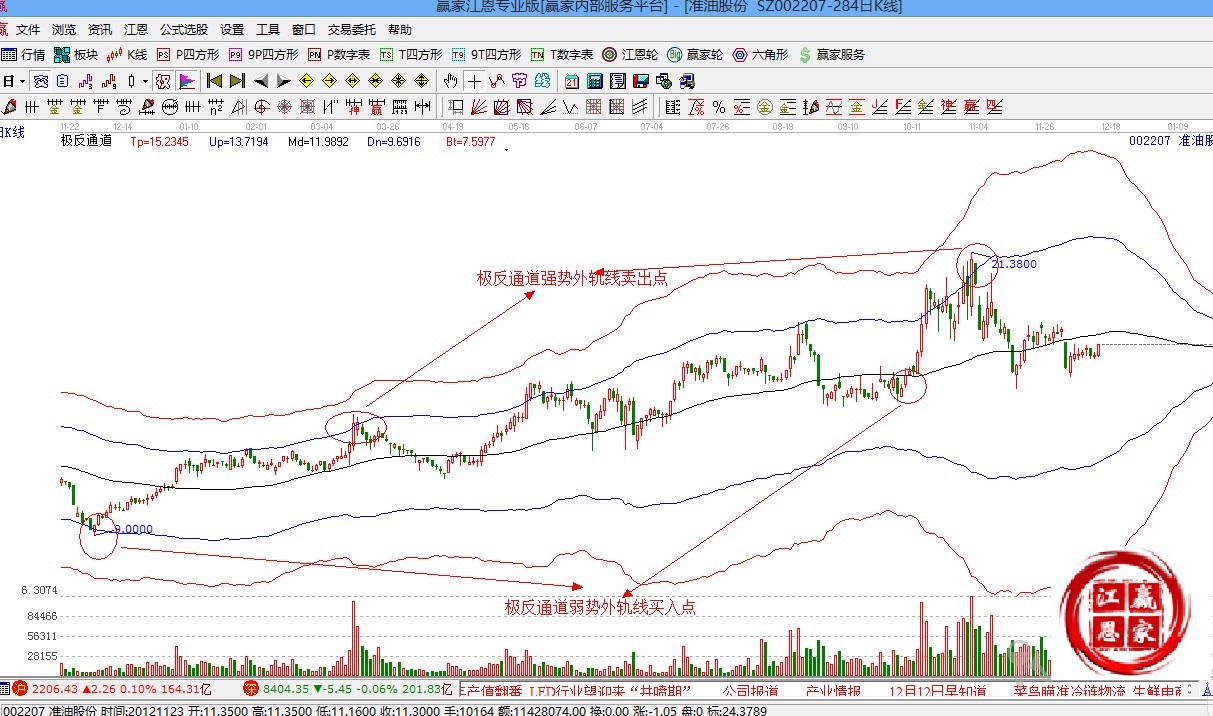The image size is (1213, 716).
Task: Open the 江恩 menu
Action: 135,30
